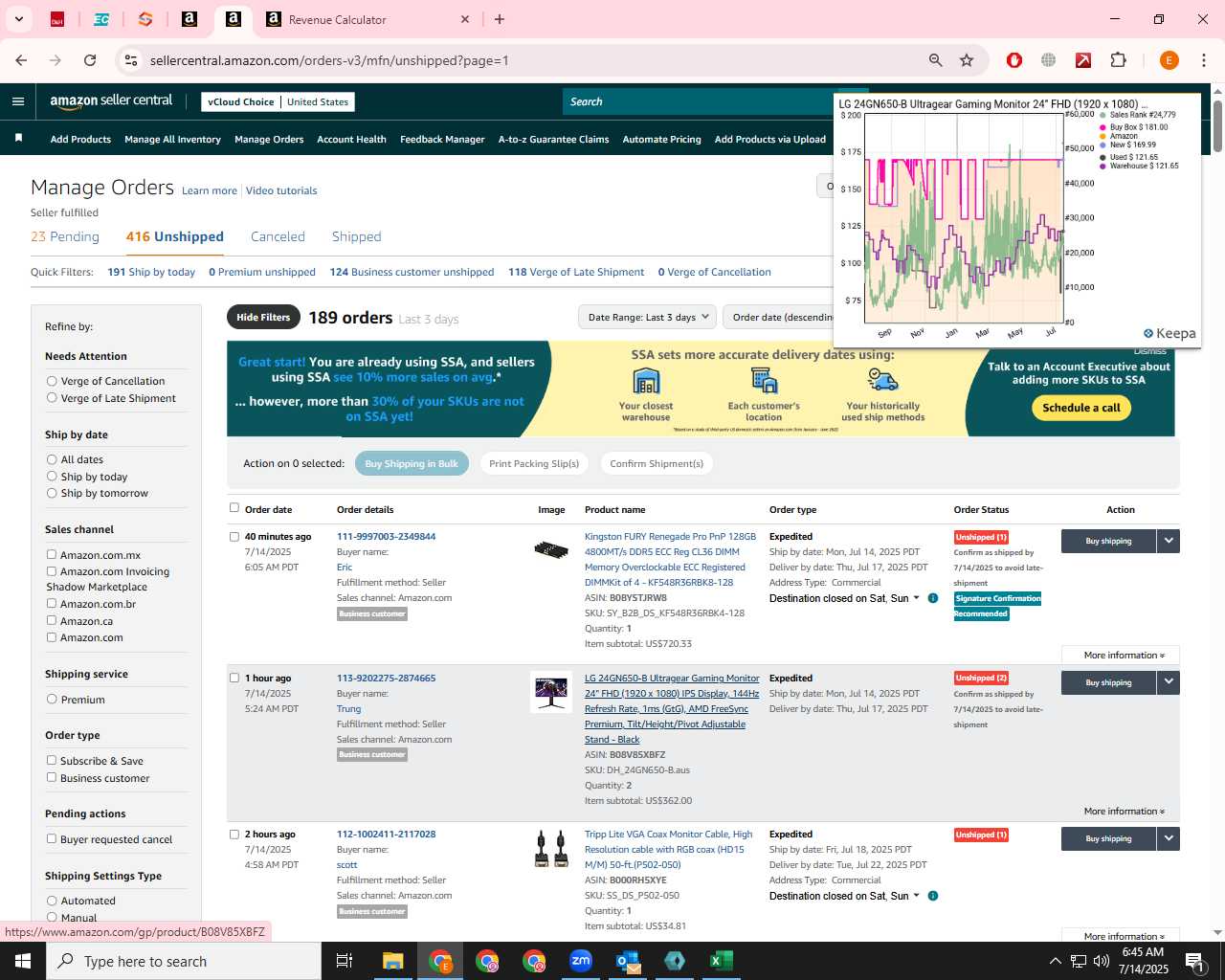Click the Amazon Seller Central logo
This screenshot has height=980, width=1225.
111,101
